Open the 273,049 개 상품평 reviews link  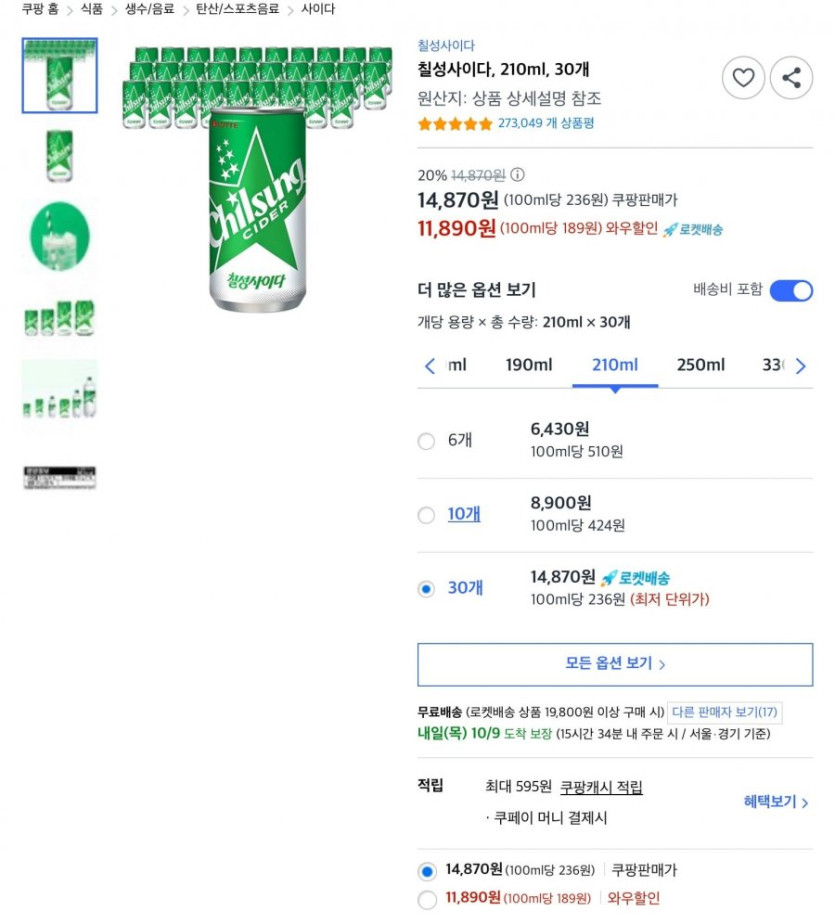point(546,124)
